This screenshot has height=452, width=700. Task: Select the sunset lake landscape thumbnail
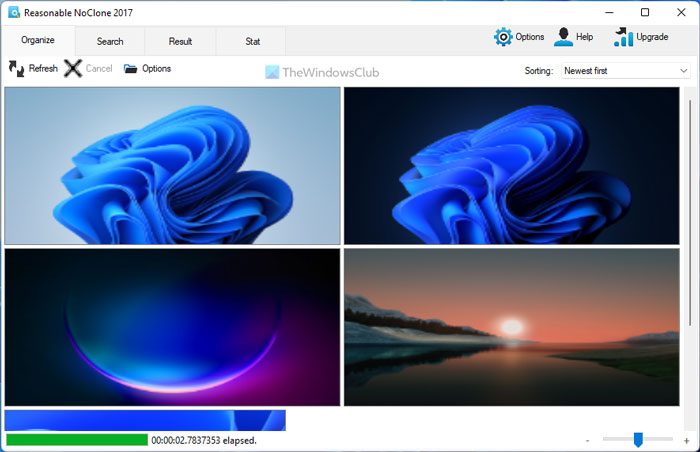click(512, 327)
